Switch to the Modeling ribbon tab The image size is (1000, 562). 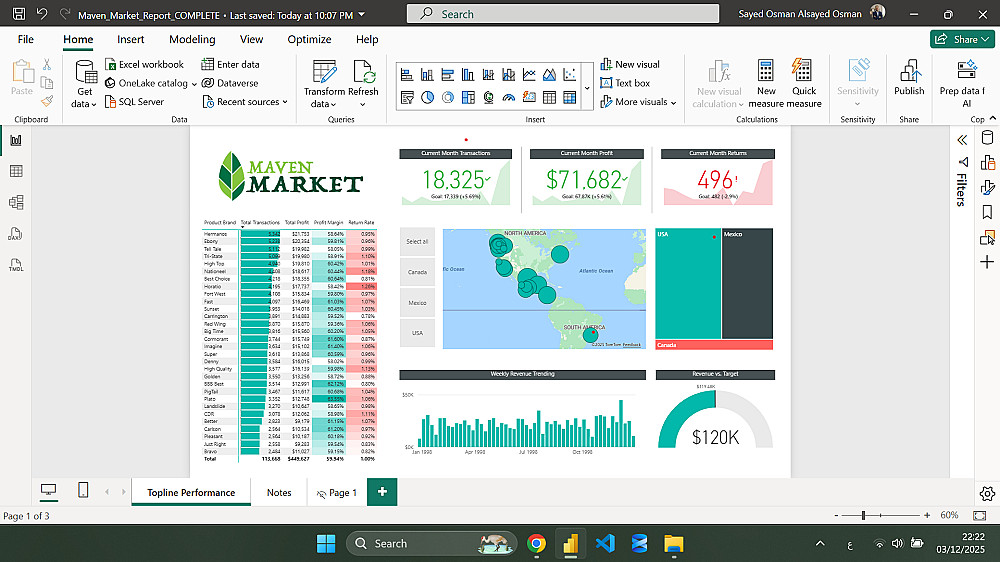[x=192, y=39]
